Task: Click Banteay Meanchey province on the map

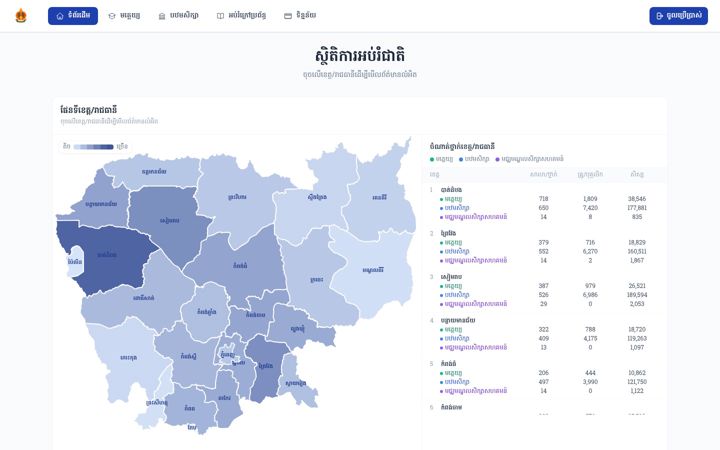Action: (101, 204)
